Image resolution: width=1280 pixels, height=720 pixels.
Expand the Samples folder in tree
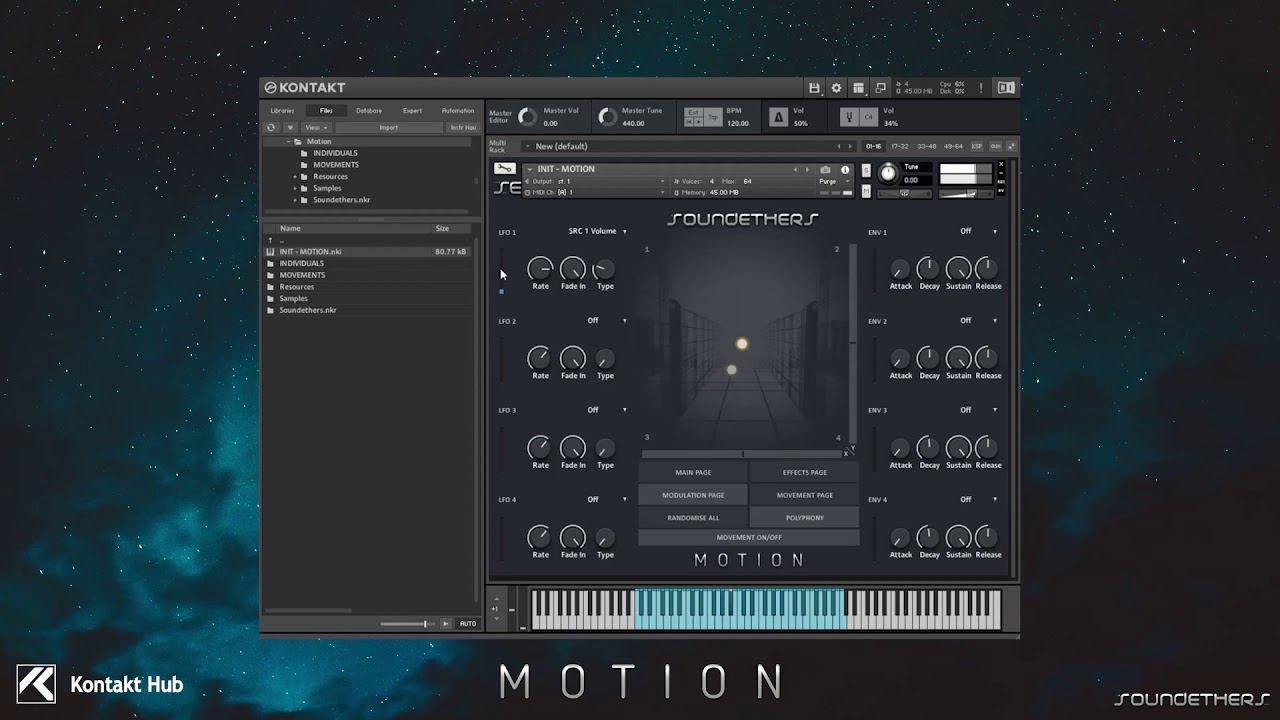tap(295, 188)
